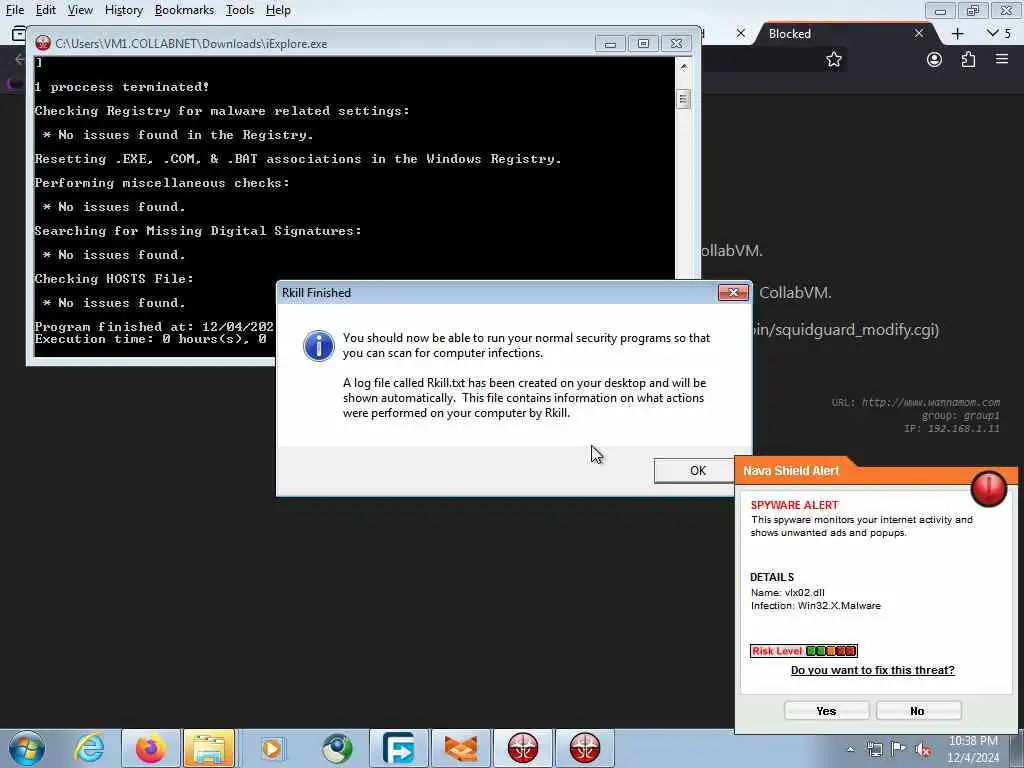Open Windows Explorer folder on the taskbar

pos(208,748)
